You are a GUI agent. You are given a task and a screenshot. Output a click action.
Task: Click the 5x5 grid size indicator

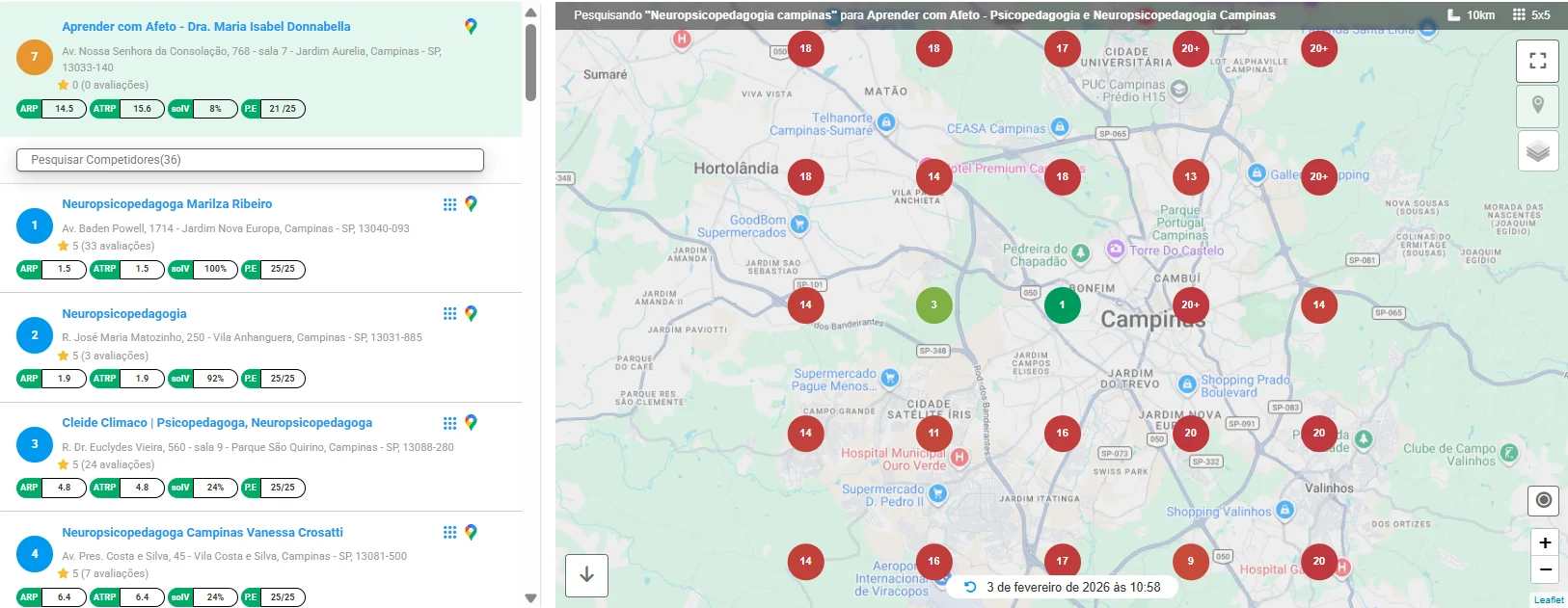pos(1531,14)
